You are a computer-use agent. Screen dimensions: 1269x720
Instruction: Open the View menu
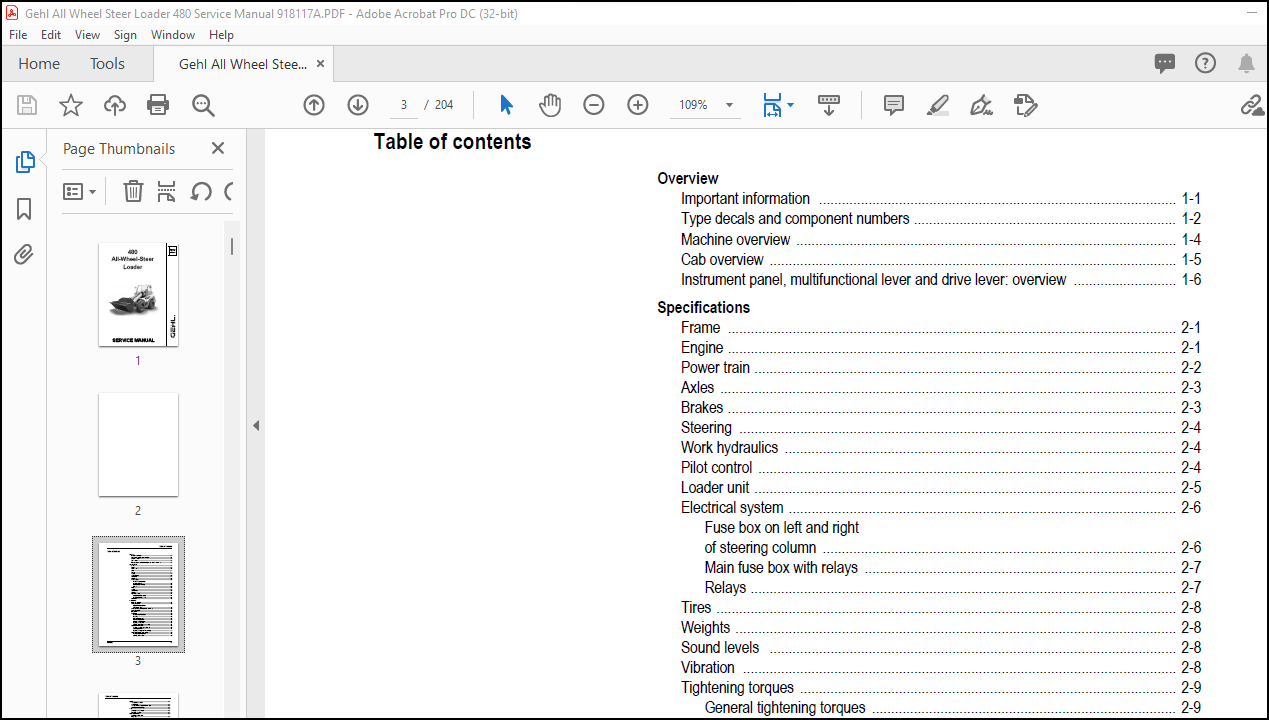tap(87, 34)
